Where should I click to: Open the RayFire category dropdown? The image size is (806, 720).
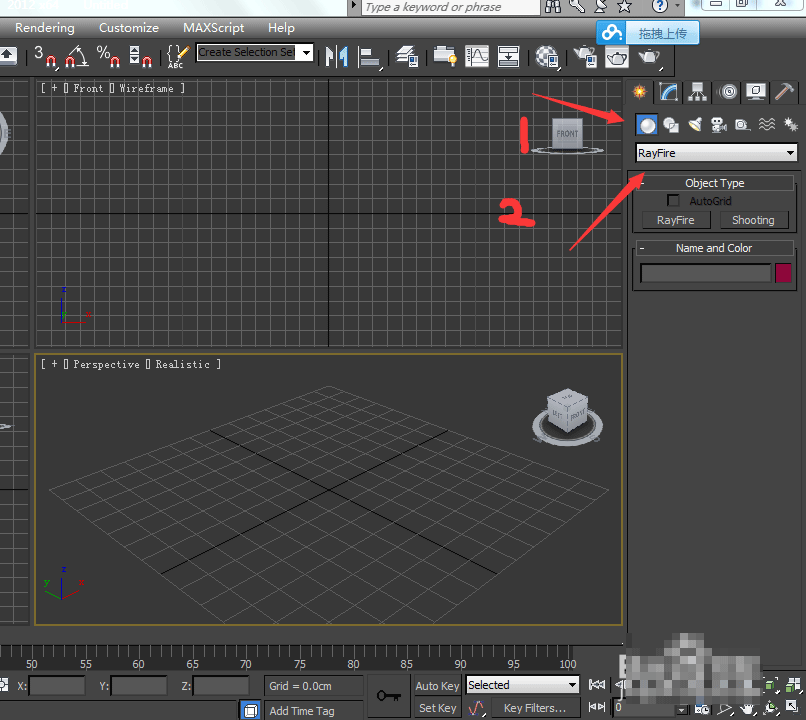[716, 153]
